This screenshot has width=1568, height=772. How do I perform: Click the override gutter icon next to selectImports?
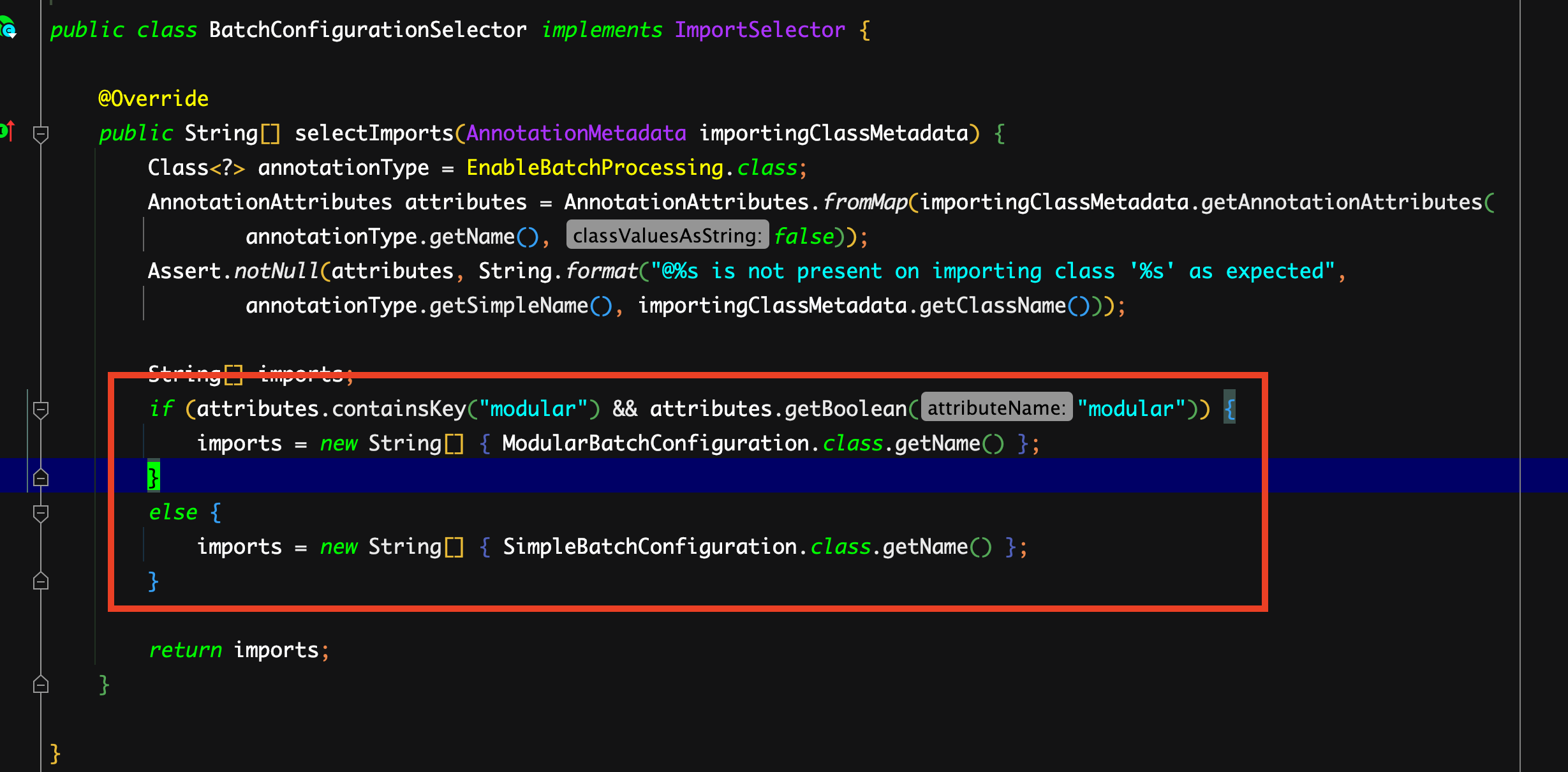[x=7, y=131]
